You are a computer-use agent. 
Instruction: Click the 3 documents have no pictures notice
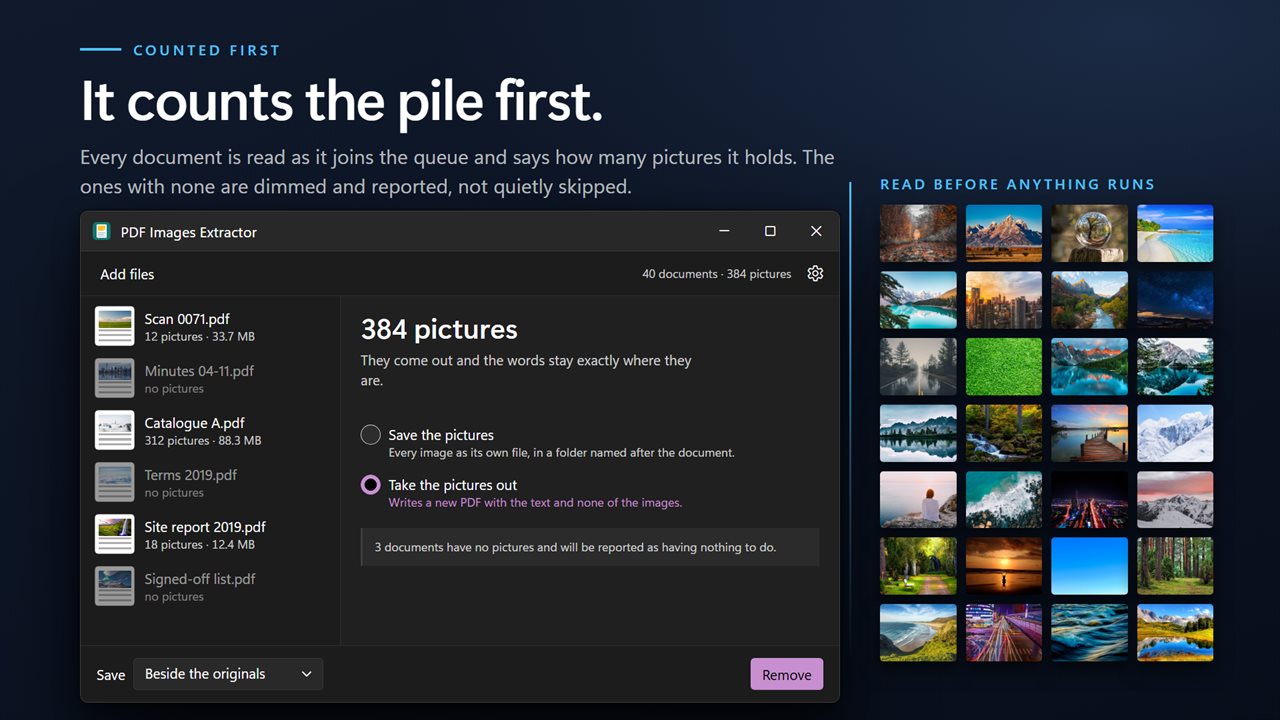point(590,547)
